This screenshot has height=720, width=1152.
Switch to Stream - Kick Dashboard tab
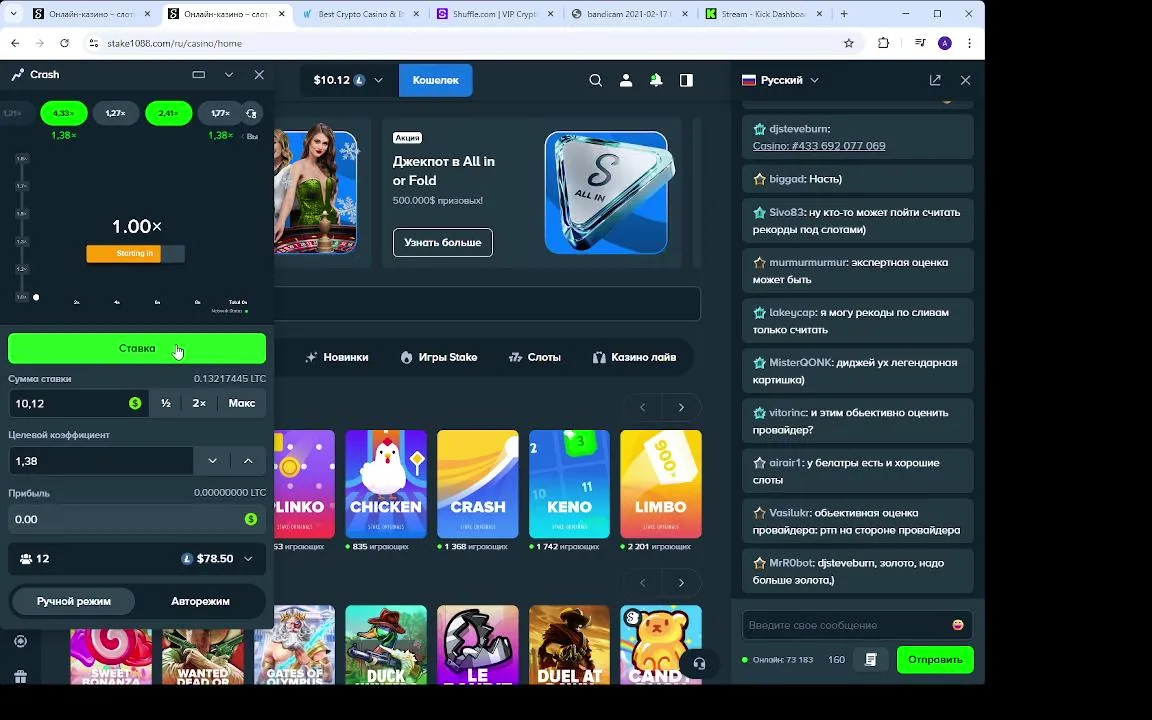[764, 14]
